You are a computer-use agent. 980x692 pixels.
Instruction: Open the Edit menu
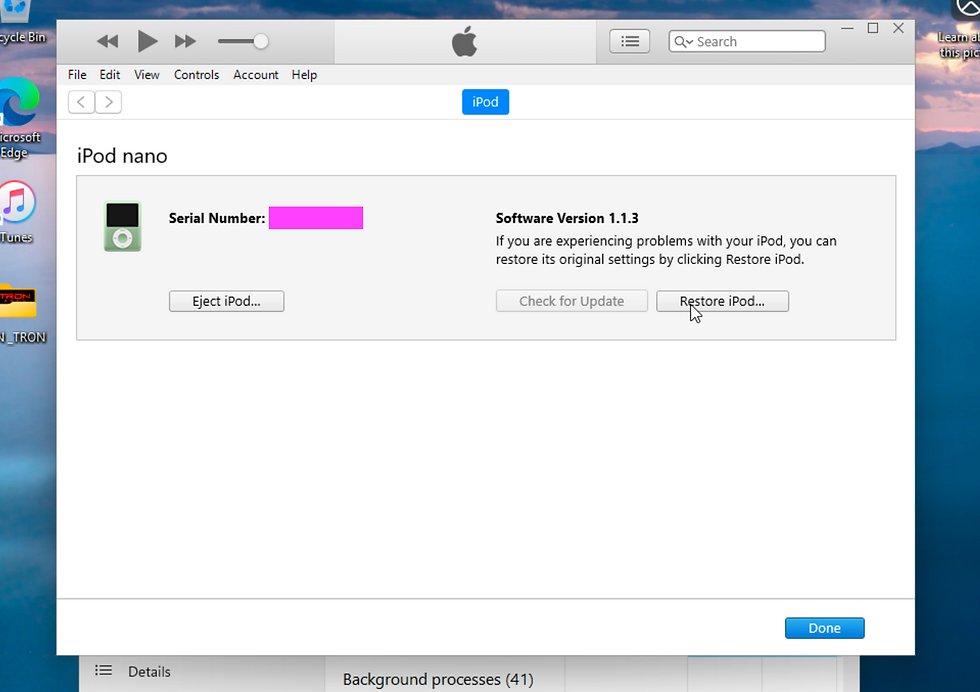(109, 74)
